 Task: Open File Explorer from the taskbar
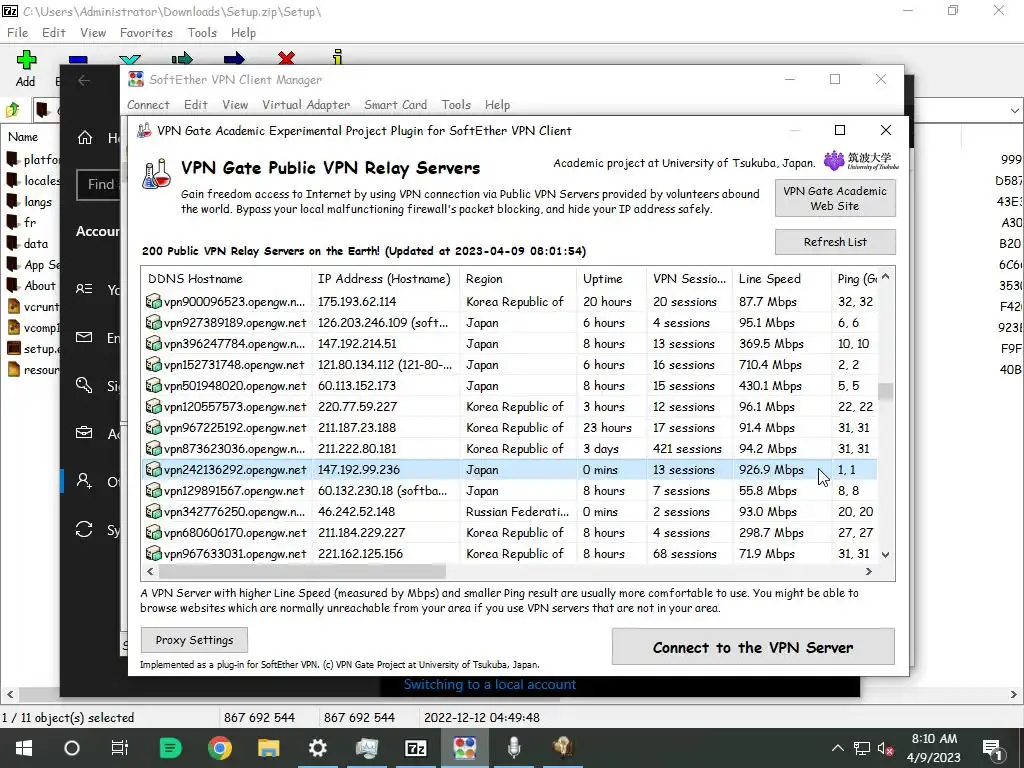coord(268,748)
